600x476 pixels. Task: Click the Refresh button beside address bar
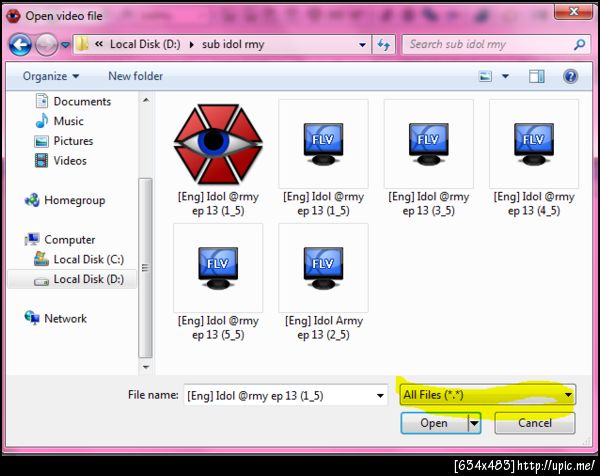click(x=384, y=45)
